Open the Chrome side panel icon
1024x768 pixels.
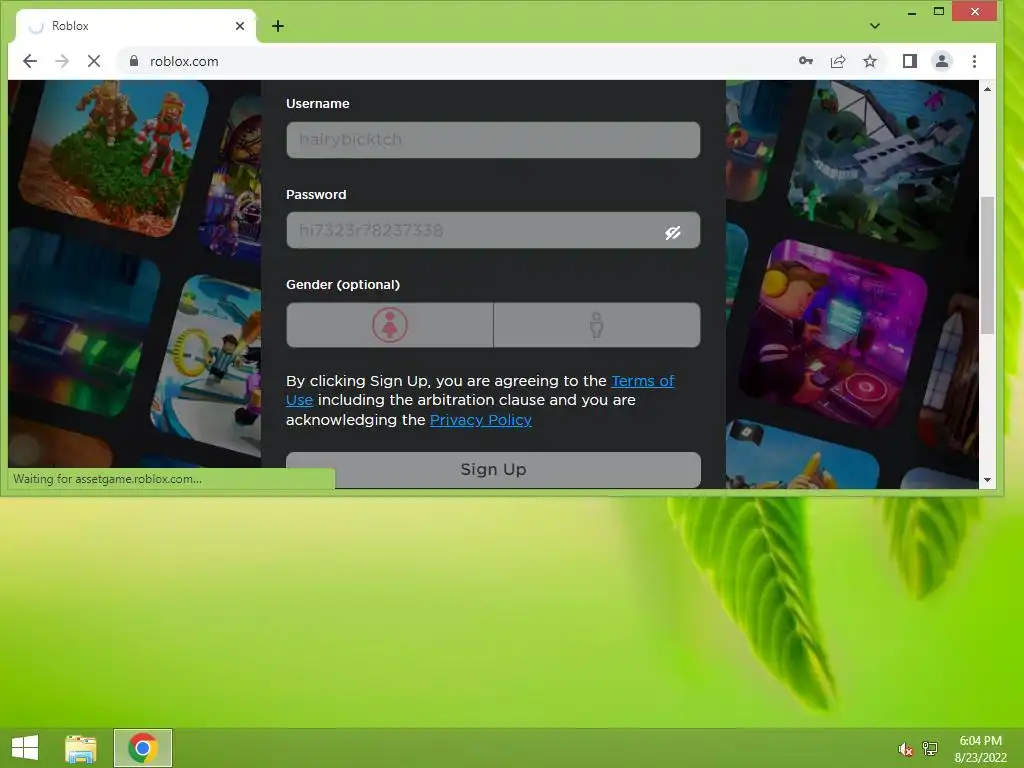tap(910, 61)
